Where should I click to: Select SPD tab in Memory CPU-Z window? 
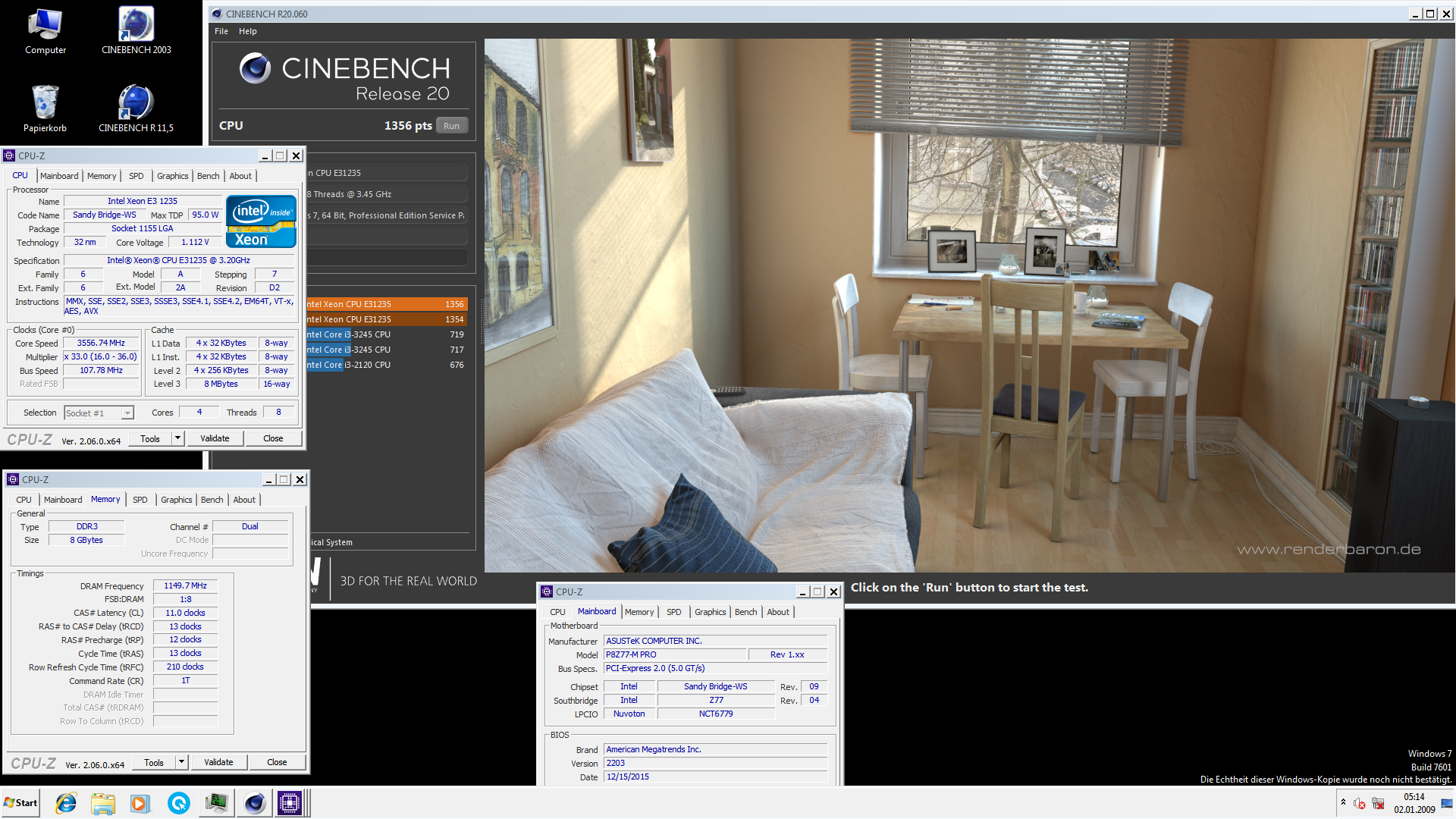[x=140, y=500]
